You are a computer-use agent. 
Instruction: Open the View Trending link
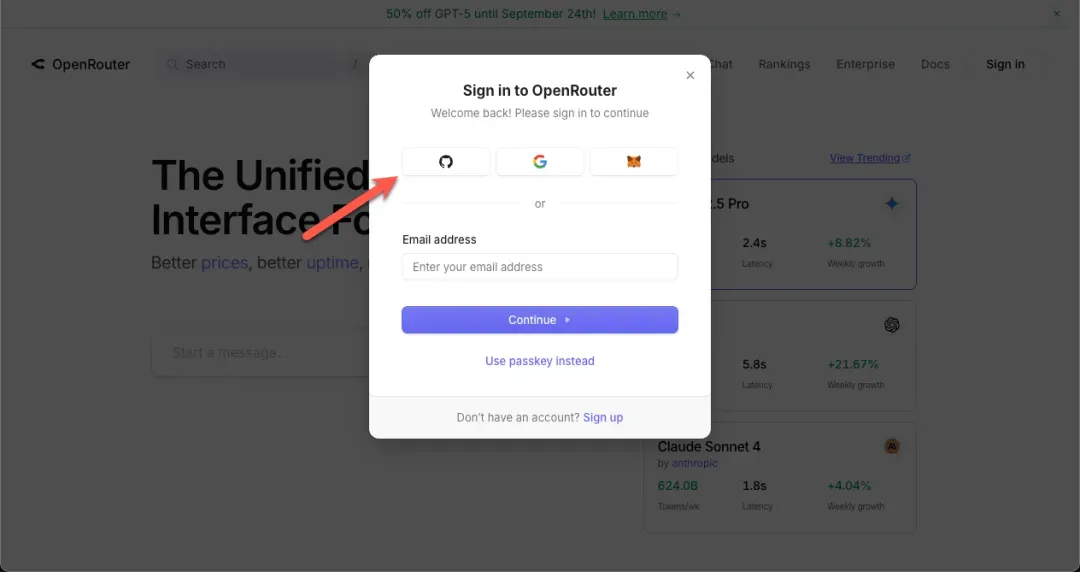[x=869, y=158]
